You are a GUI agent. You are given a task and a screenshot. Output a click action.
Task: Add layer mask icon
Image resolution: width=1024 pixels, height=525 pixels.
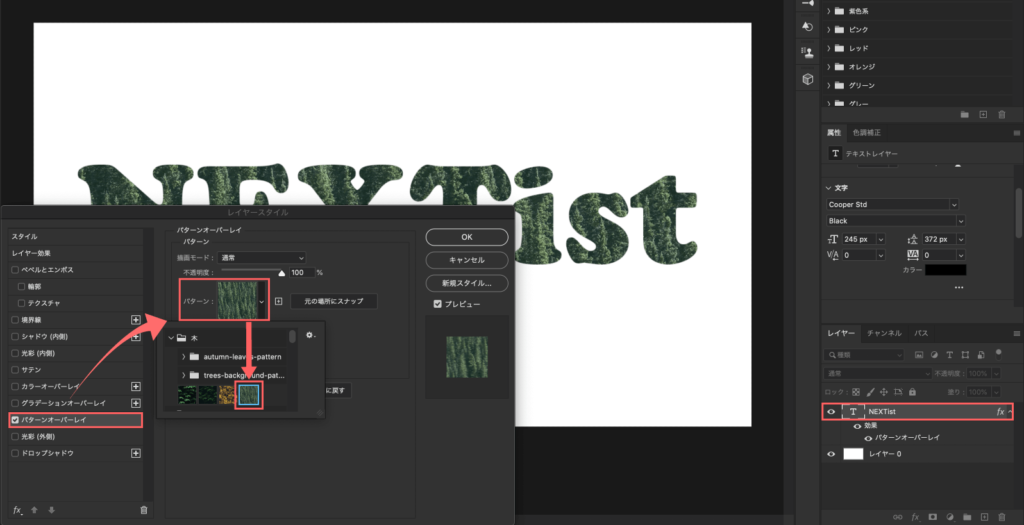pos(933,517)
